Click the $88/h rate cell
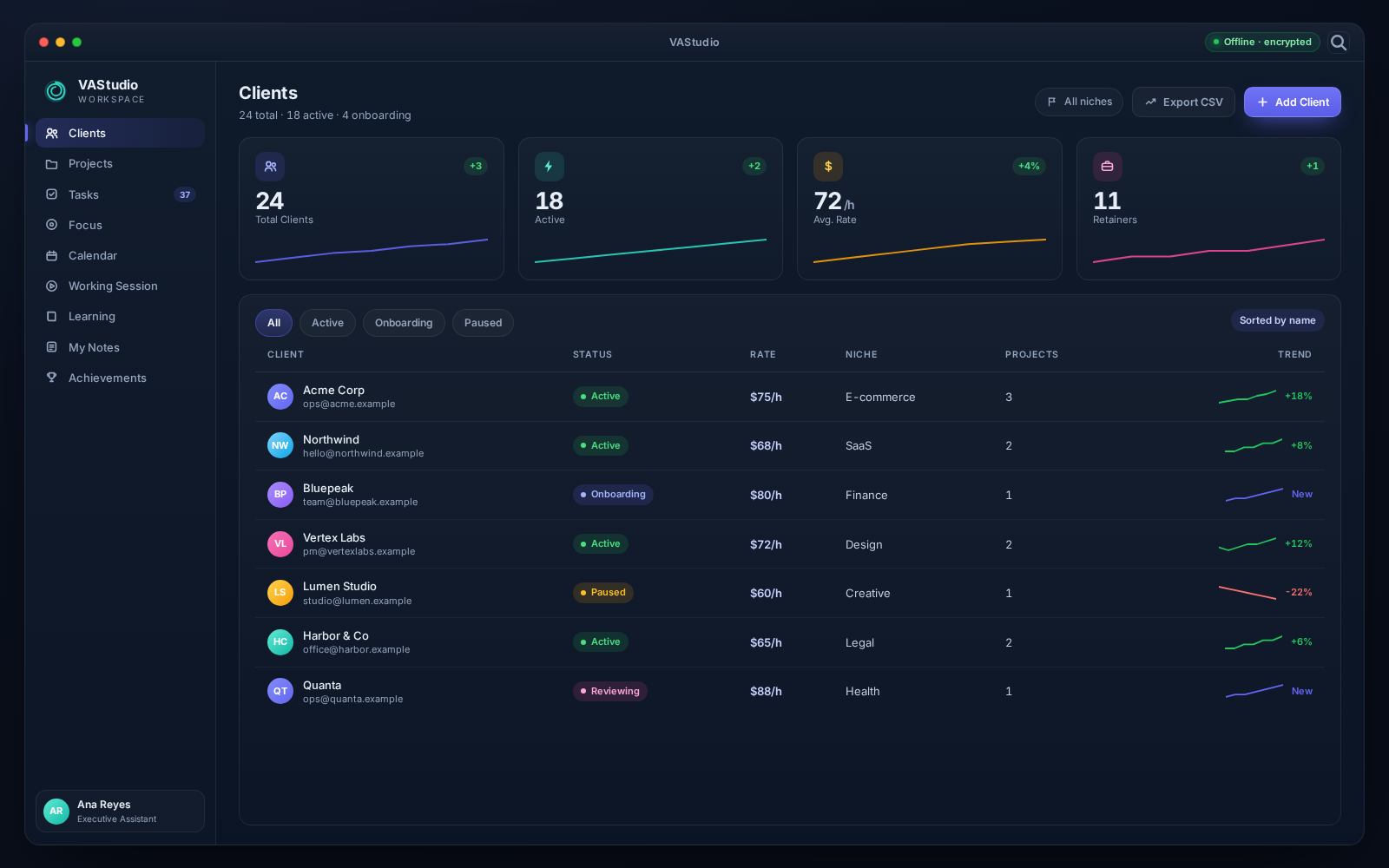The width and height of the screenshot is (1389, 868). coord(766,692)
